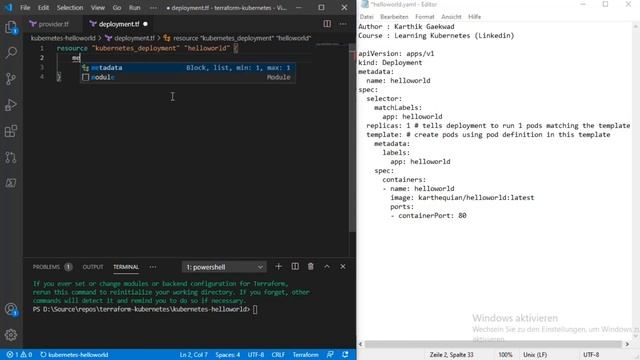Screen dimensions: 640x360
Task: Open Datei menu in Editor window
Action: 366,17
